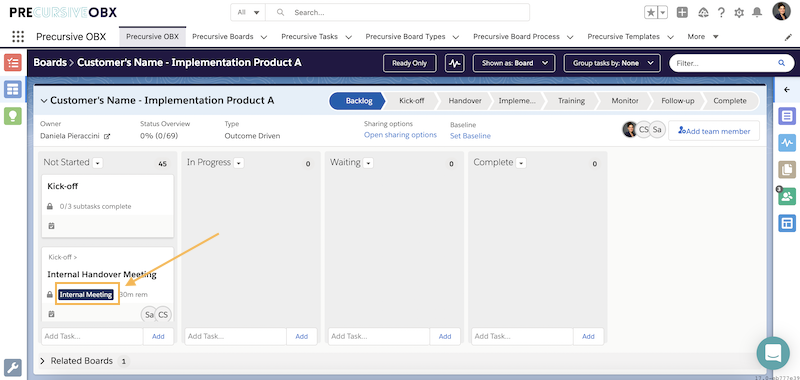Image resolution: width=800 pixels, height=380 pixels.
Task: Select the Precursive OBX tab
Action: [x=153, y=37]
